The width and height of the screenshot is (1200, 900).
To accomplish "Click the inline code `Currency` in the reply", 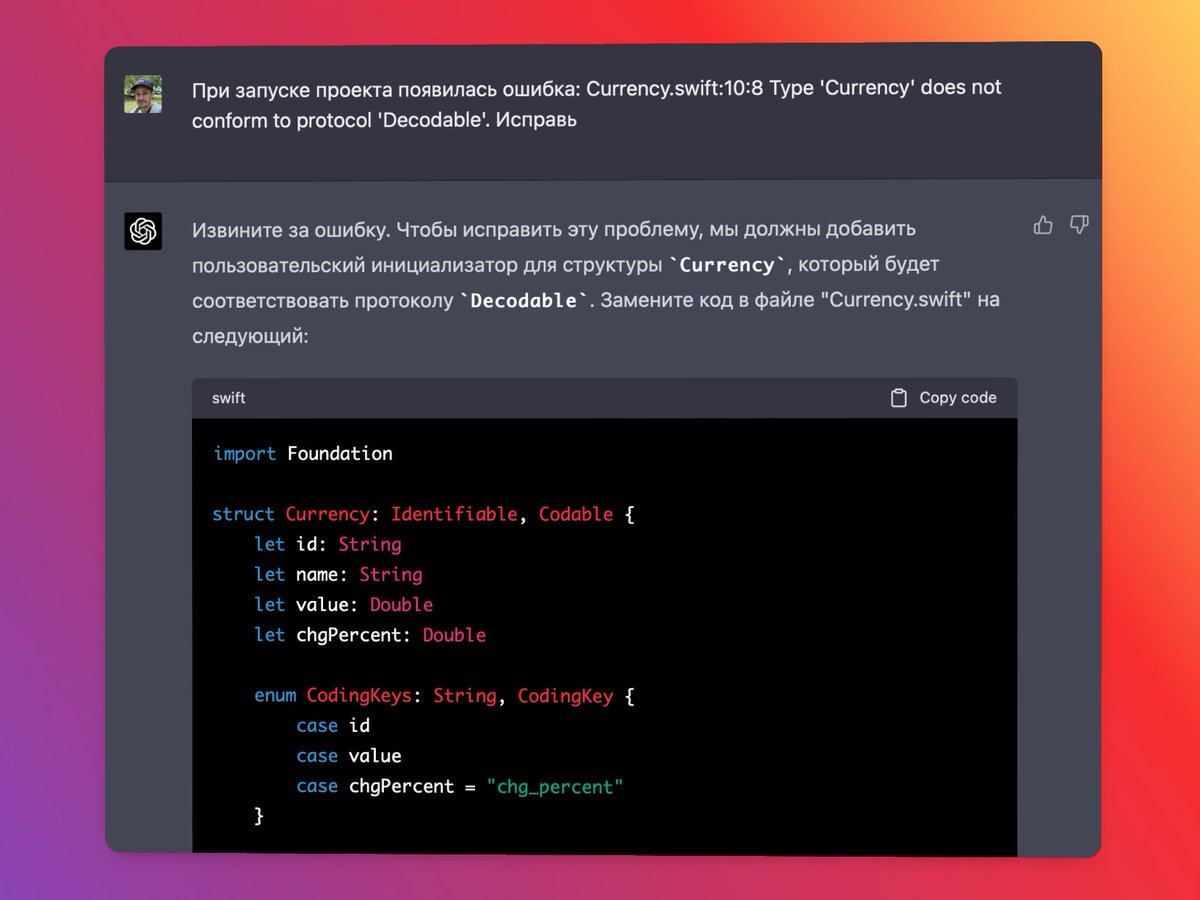I will coord(727,265).
